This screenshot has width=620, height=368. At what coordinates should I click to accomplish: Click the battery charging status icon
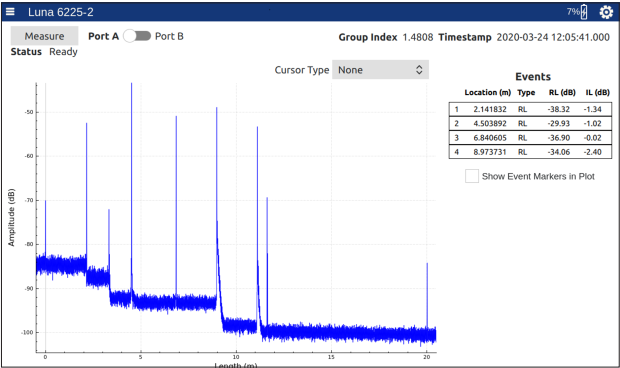584,12
